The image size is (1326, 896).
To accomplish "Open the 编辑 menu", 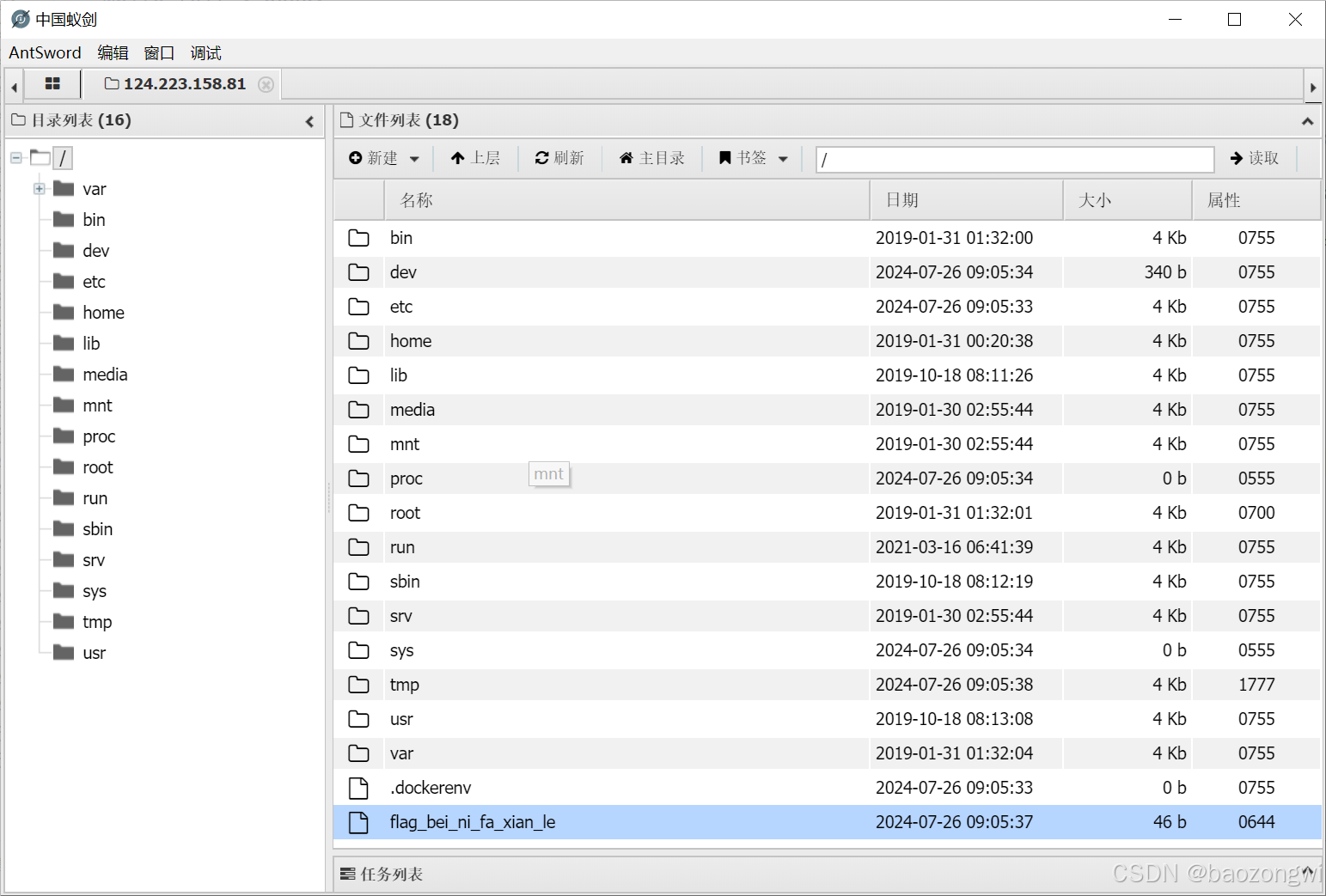I will click(x=113, y=52).
